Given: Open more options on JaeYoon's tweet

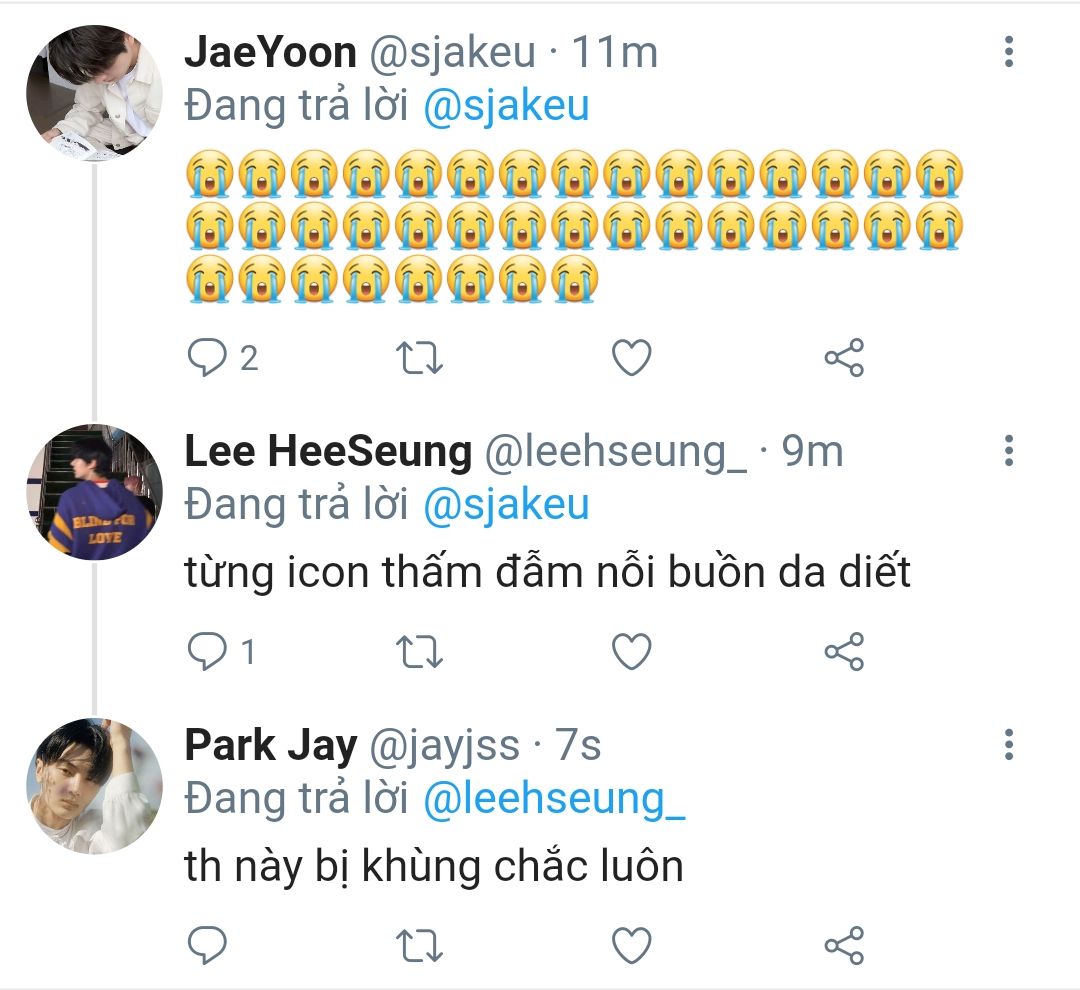Looking at the screenshot, I should click(x=1009, y=52).
